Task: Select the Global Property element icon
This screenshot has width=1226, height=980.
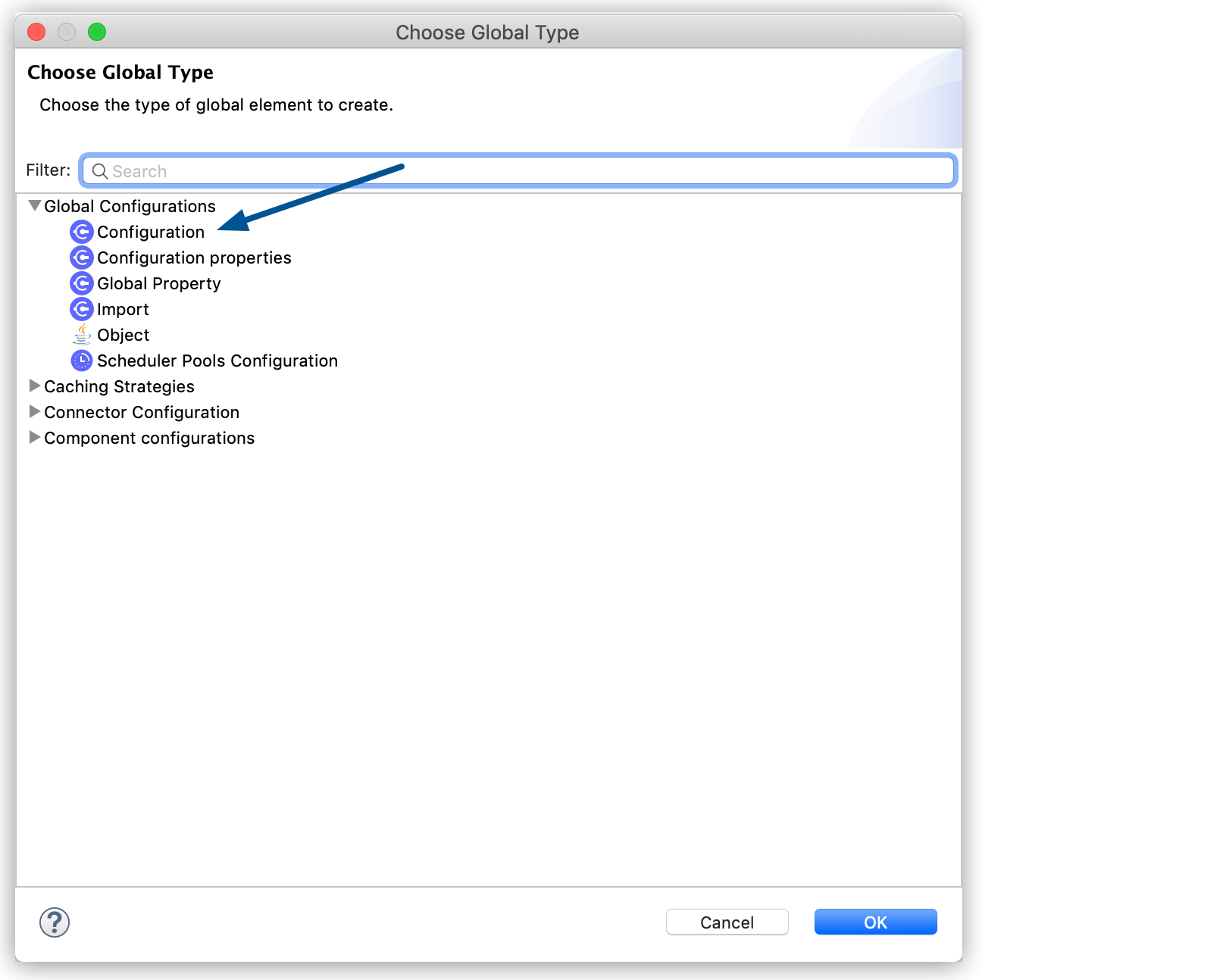Action: click(x=82, y=283)
